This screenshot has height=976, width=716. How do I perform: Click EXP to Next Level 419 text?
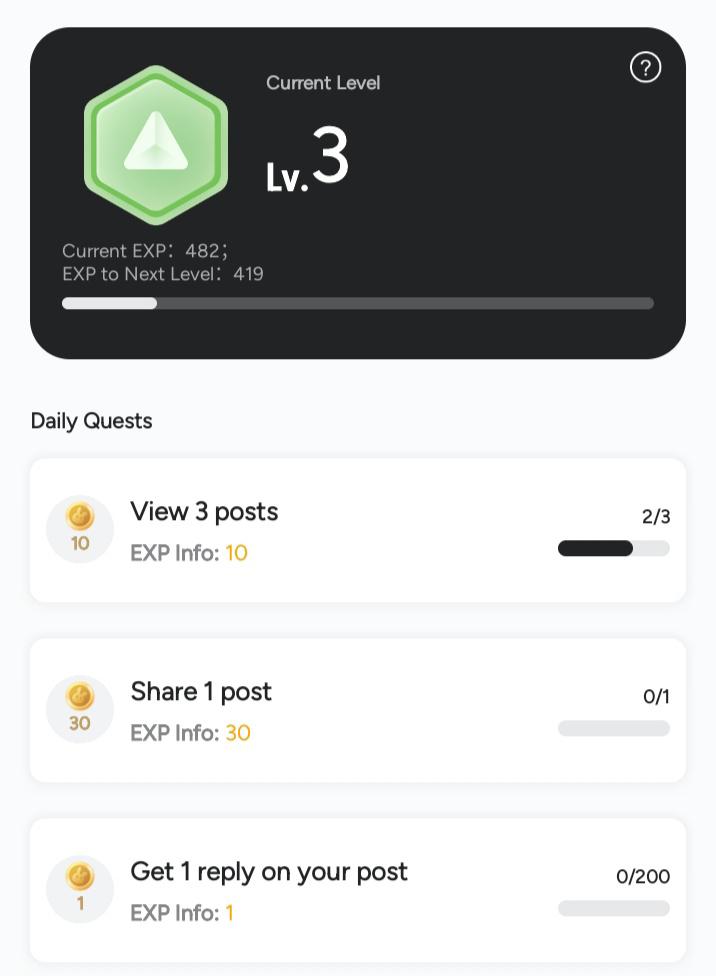click(x=163, y=274)
